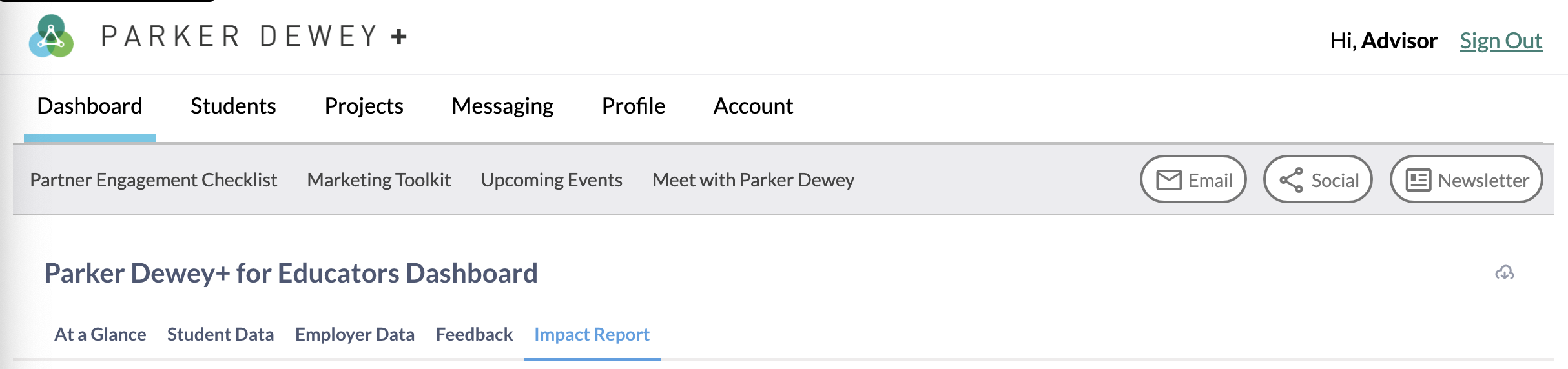Click the Hi, Advisor greeting text
The height and width of the screenshot is (369, 1568).
point(1383,41)
